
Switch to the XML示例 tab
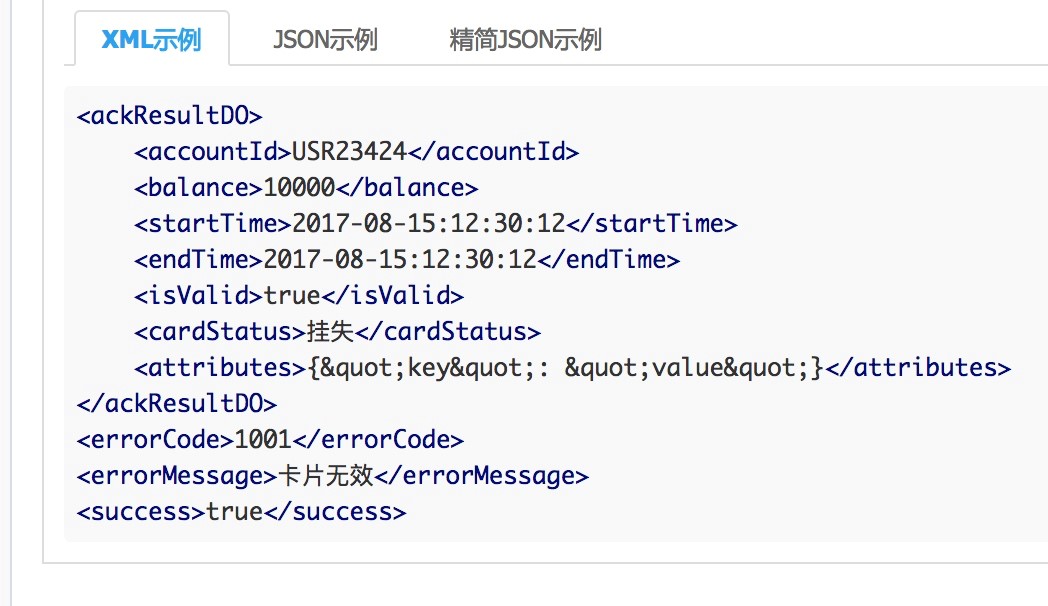point(151,40)
